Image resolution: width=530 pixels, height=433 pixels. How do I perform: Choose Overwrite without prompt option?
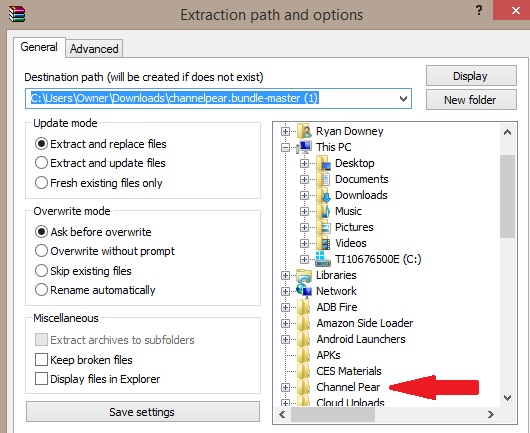[x=105, y=251]
